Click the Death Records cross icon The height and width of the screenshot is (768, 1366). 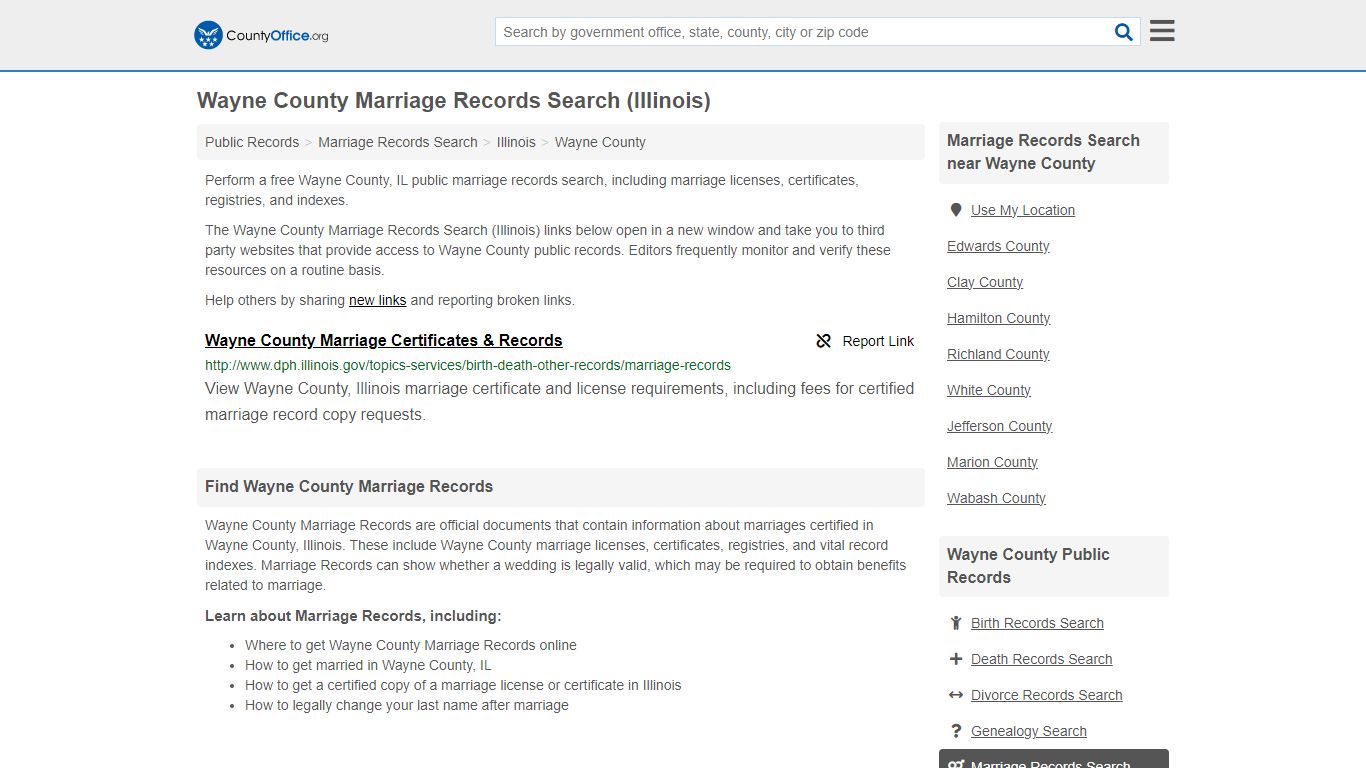(956, 659)
